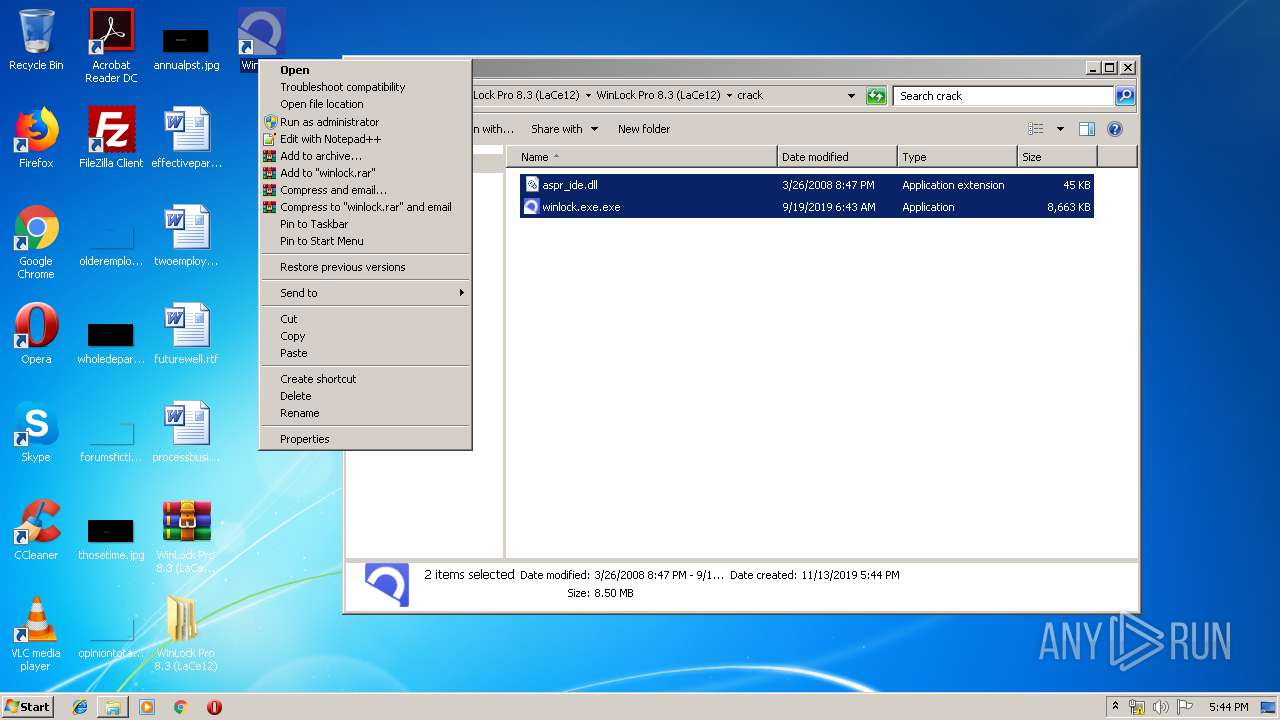Screen dimensions: 1280x720
Task: Open Recycle Bin desktop icon
Action: tap(36, 40)
